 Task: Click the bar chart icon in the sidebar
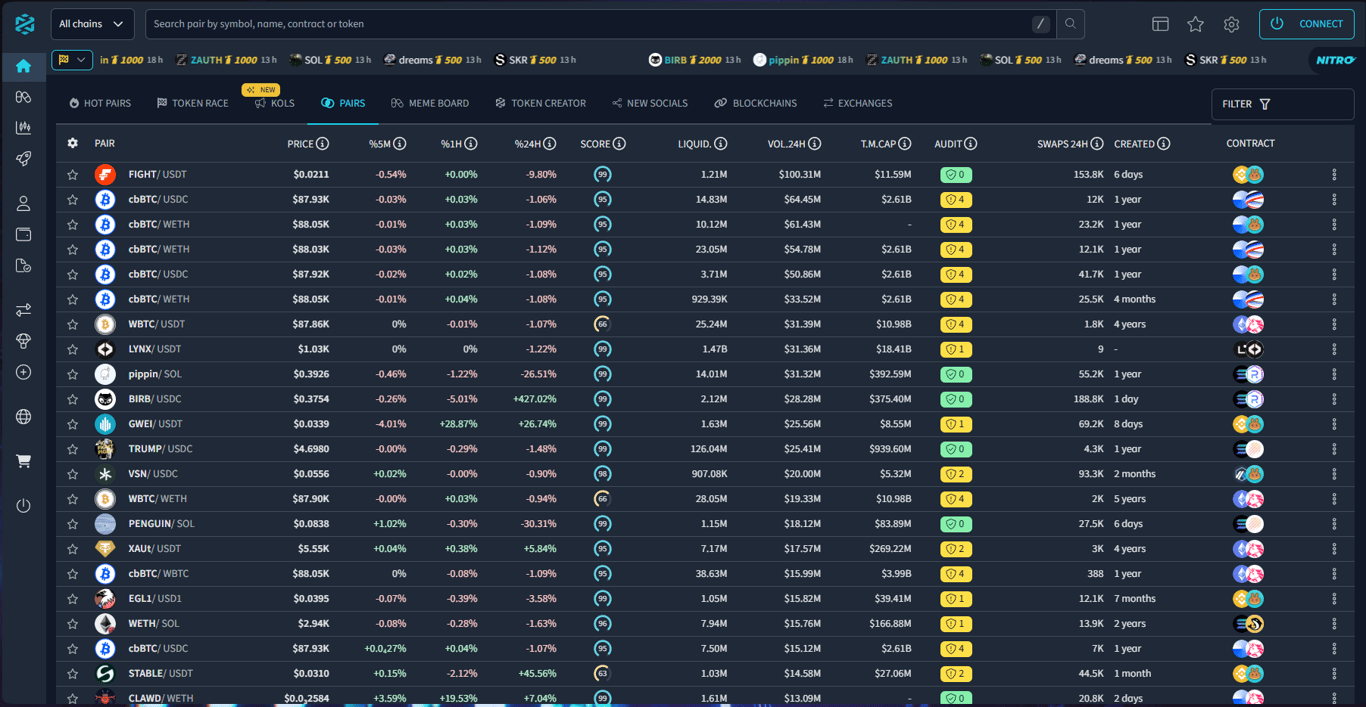23,128
